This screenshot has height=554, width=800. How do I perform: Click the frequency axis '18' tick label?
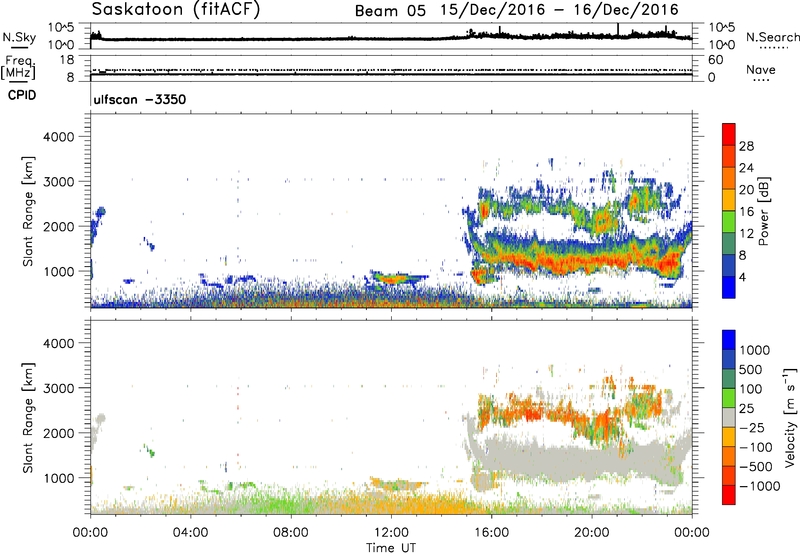click(x=67, y=60)
